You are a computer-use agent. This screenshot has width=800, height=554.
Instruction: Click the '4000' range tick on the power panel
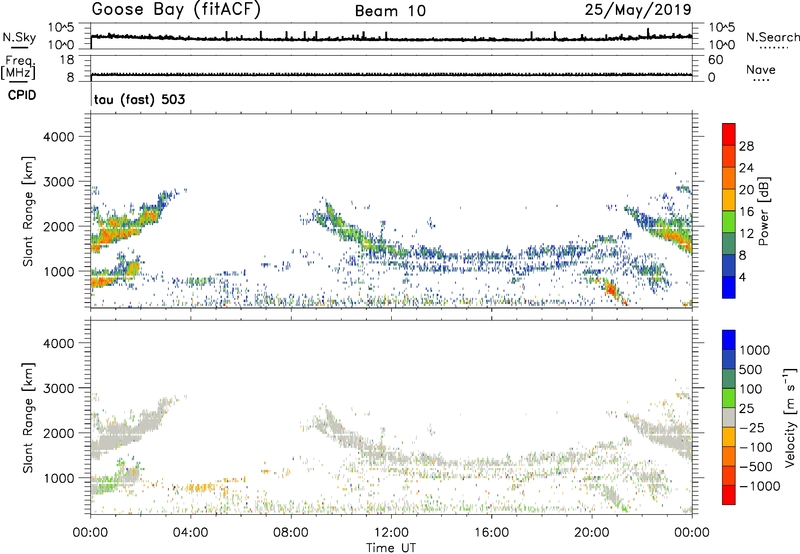[58, 137]
